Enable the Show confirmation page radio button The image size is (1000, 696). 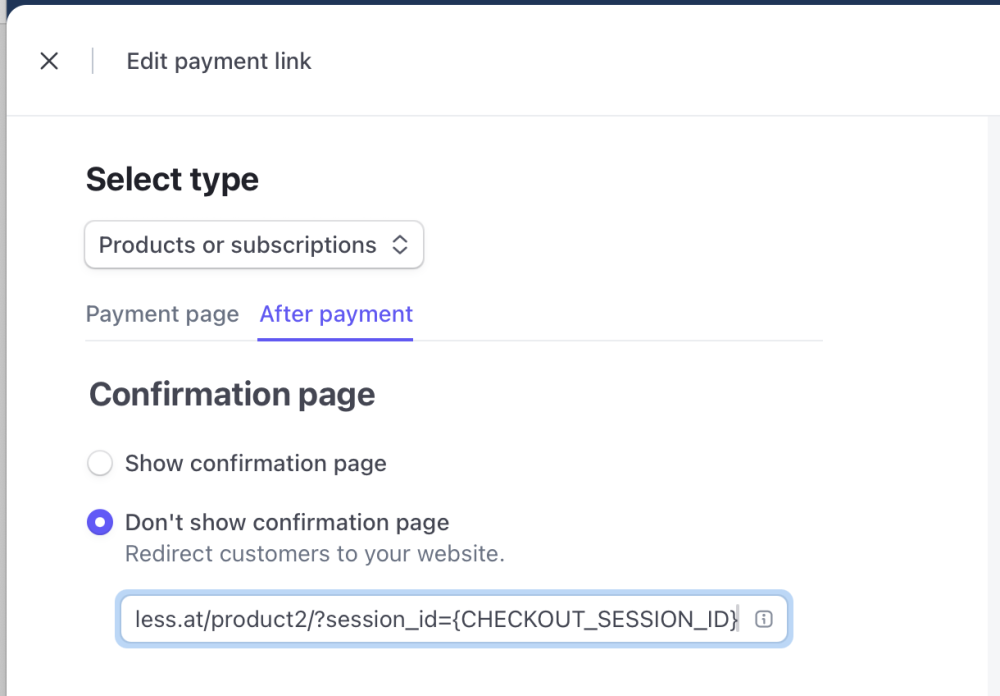pos(100,464)
